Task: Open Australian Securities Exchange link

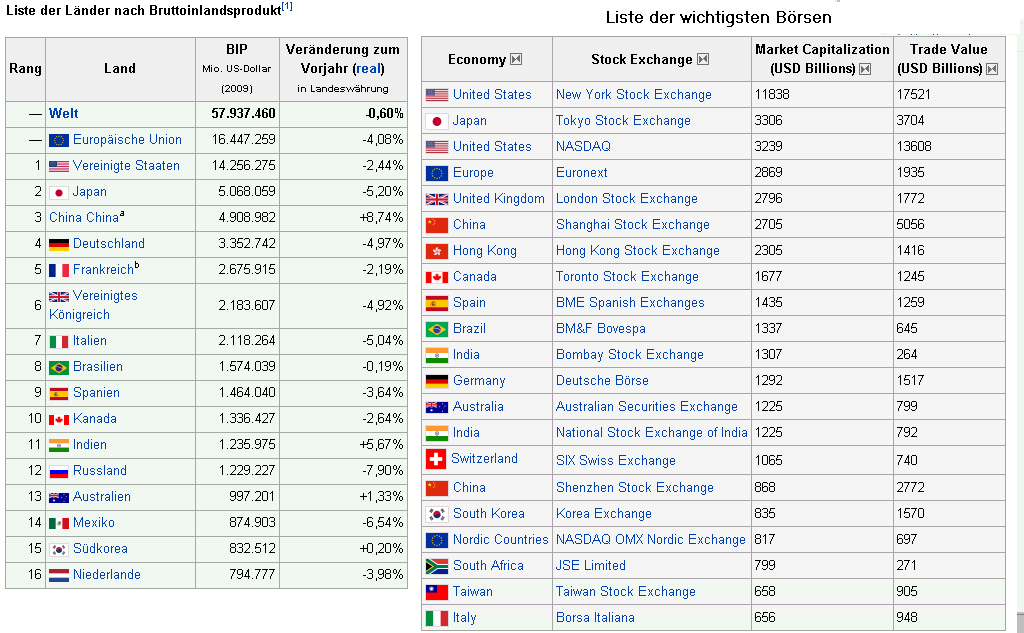Action: coord(647,407)
